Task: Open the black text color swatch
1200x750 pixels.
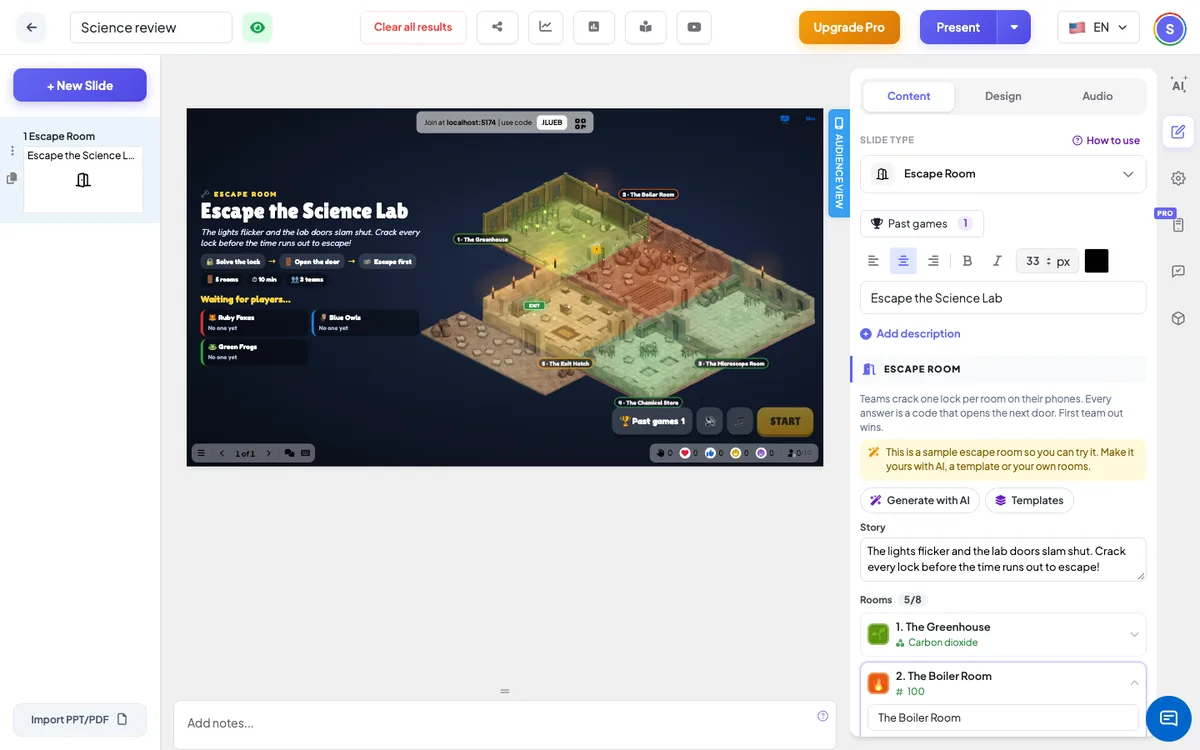Action: click(1096, 261)
